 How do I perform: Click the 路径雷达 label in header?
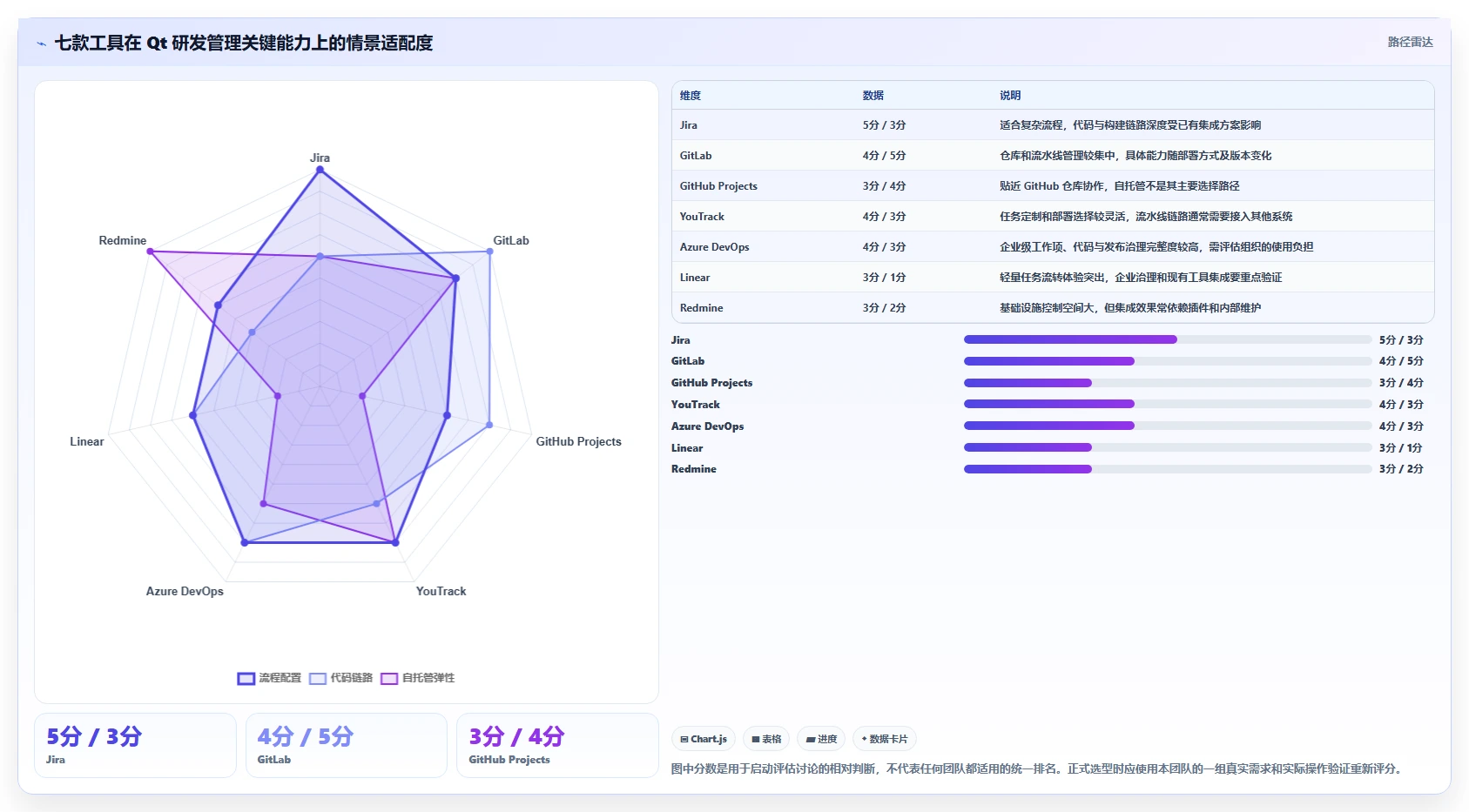click(x=1410, y=42)
